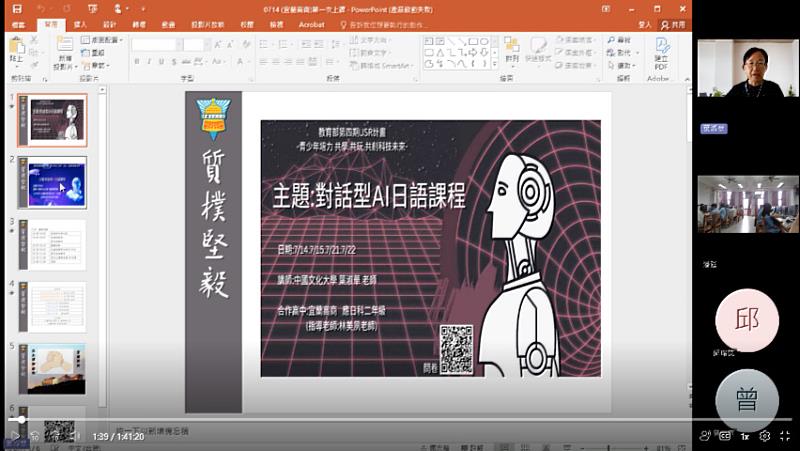800x451 pixels.
Task: Click the Reset button in slides group
Action: (93, 53)
